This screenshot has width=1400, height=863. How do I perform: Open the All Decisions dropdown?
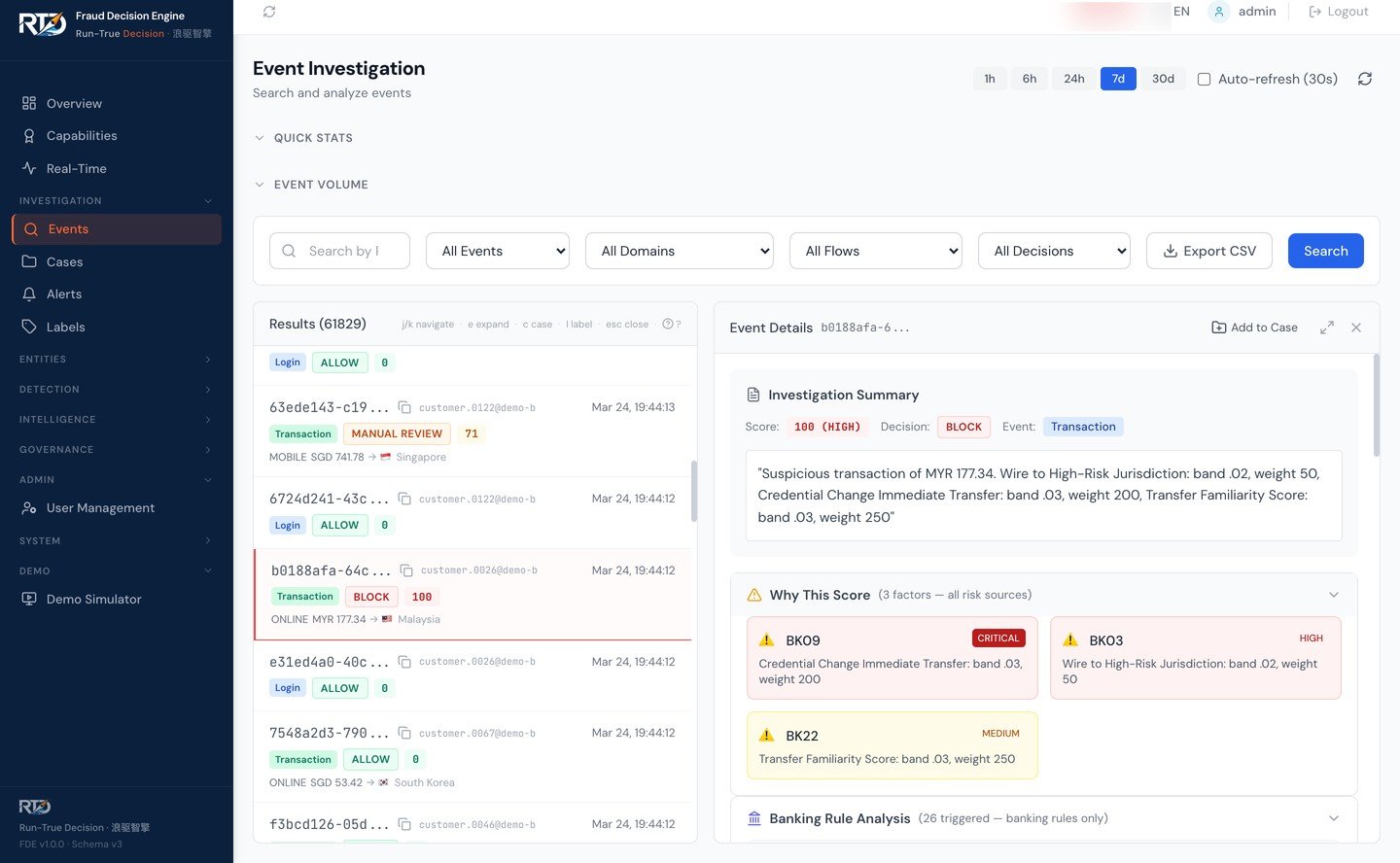pyautogui.click(x=1054, y=251)
